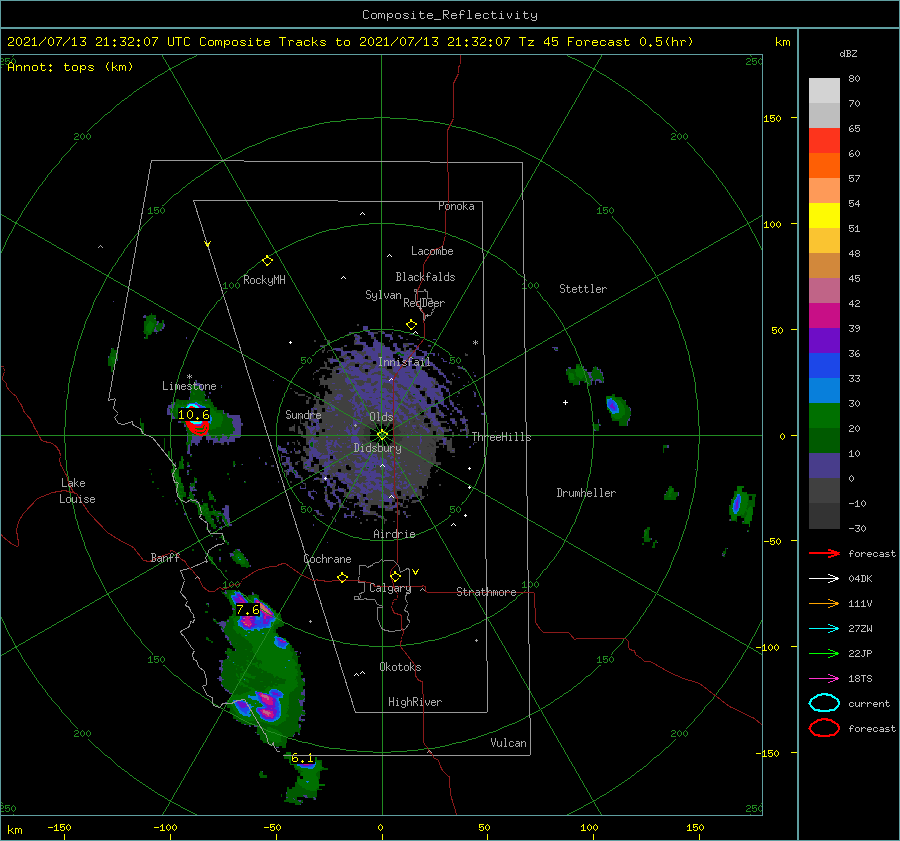Click the red forecast storm ellipse near Limestone

pos(197,428)
